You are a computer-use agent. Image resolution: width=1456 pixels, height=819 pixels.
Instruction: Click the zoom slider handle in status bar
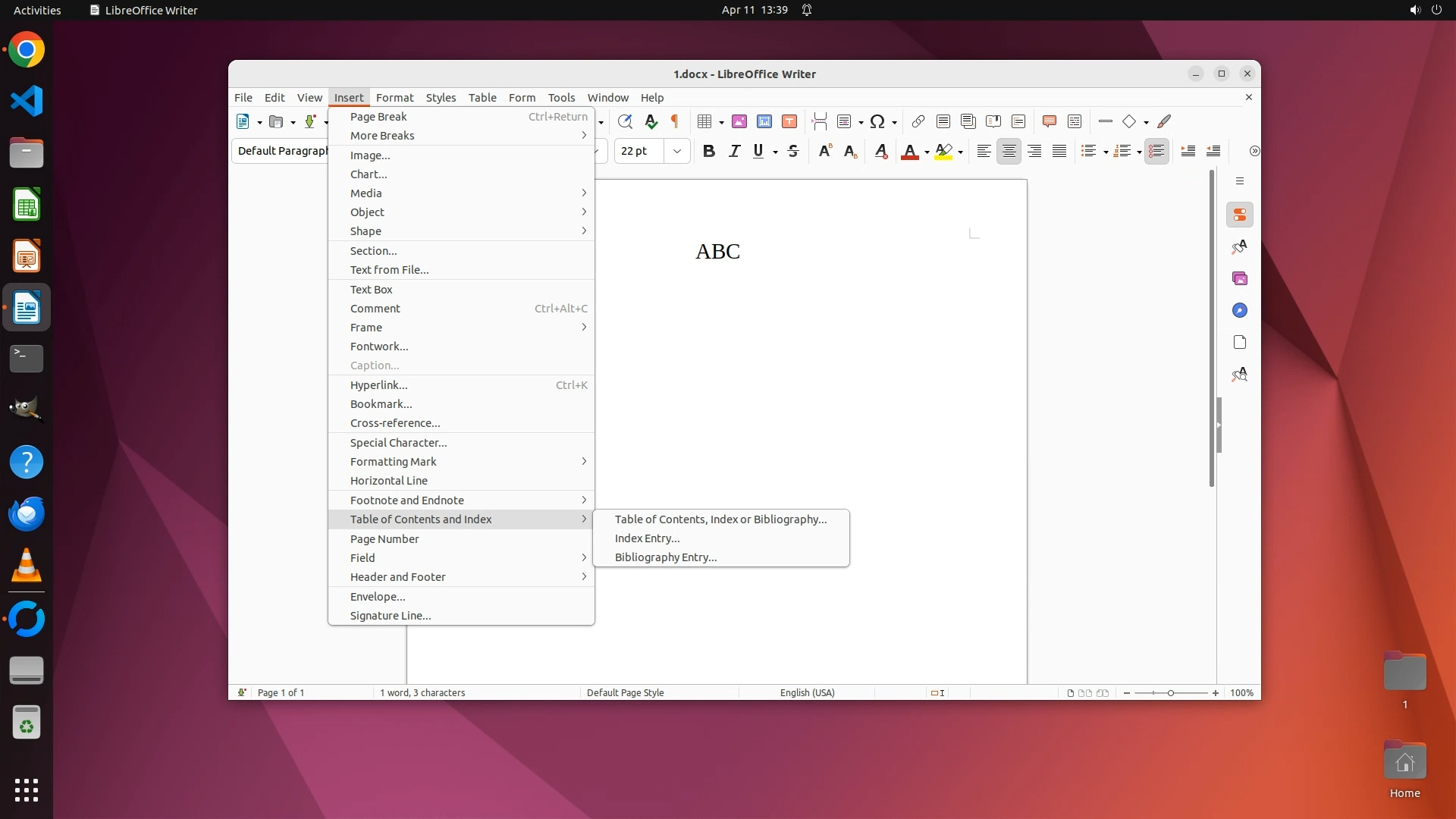click(x=1171, y=693)
